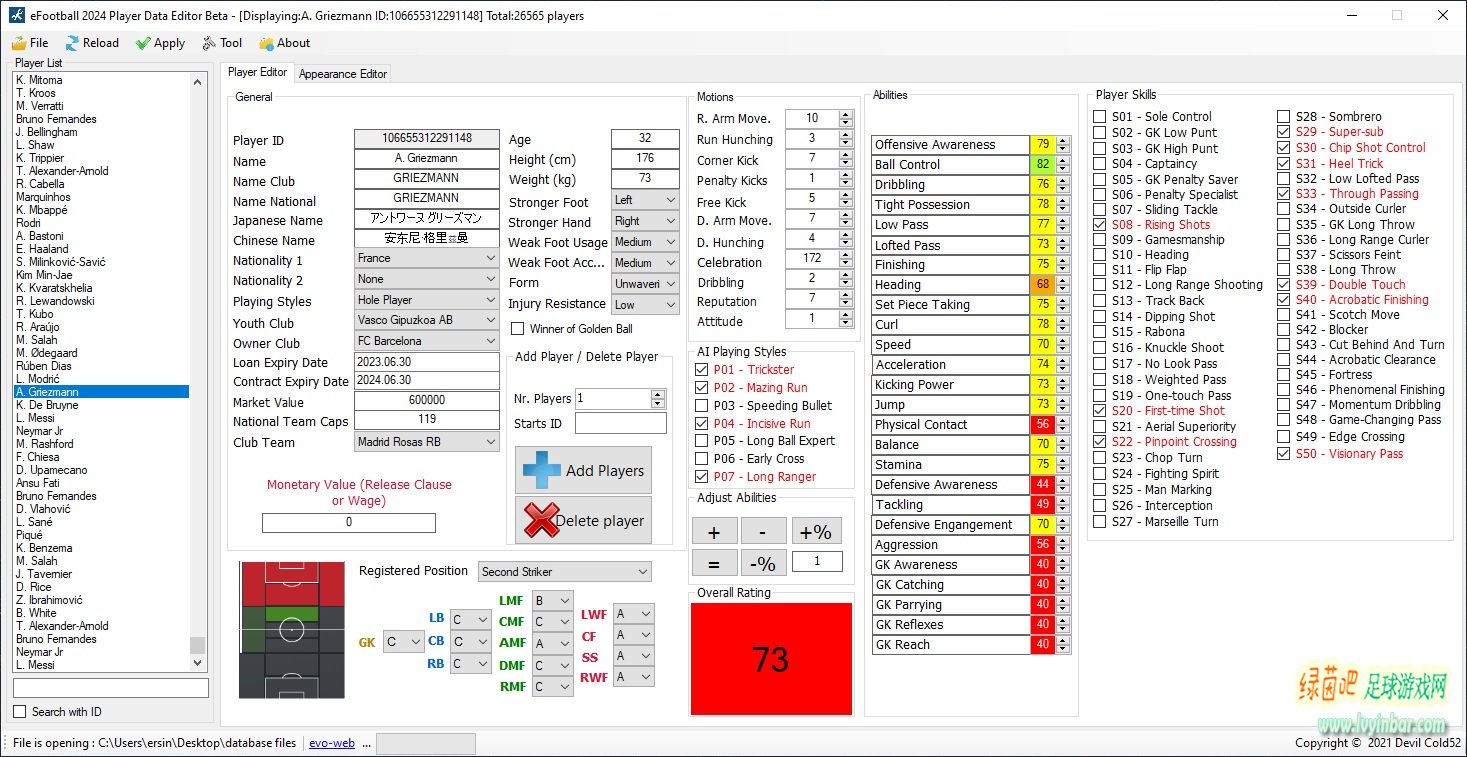This screenshot has width=1467, height=757.
Task: Open the Playing Styles dropdown
Action: 427,300
